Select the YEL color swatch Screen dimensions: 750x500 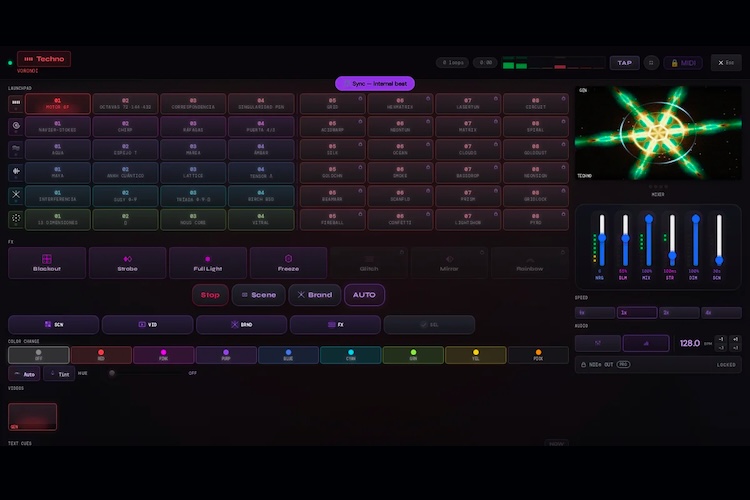point(475,355)
